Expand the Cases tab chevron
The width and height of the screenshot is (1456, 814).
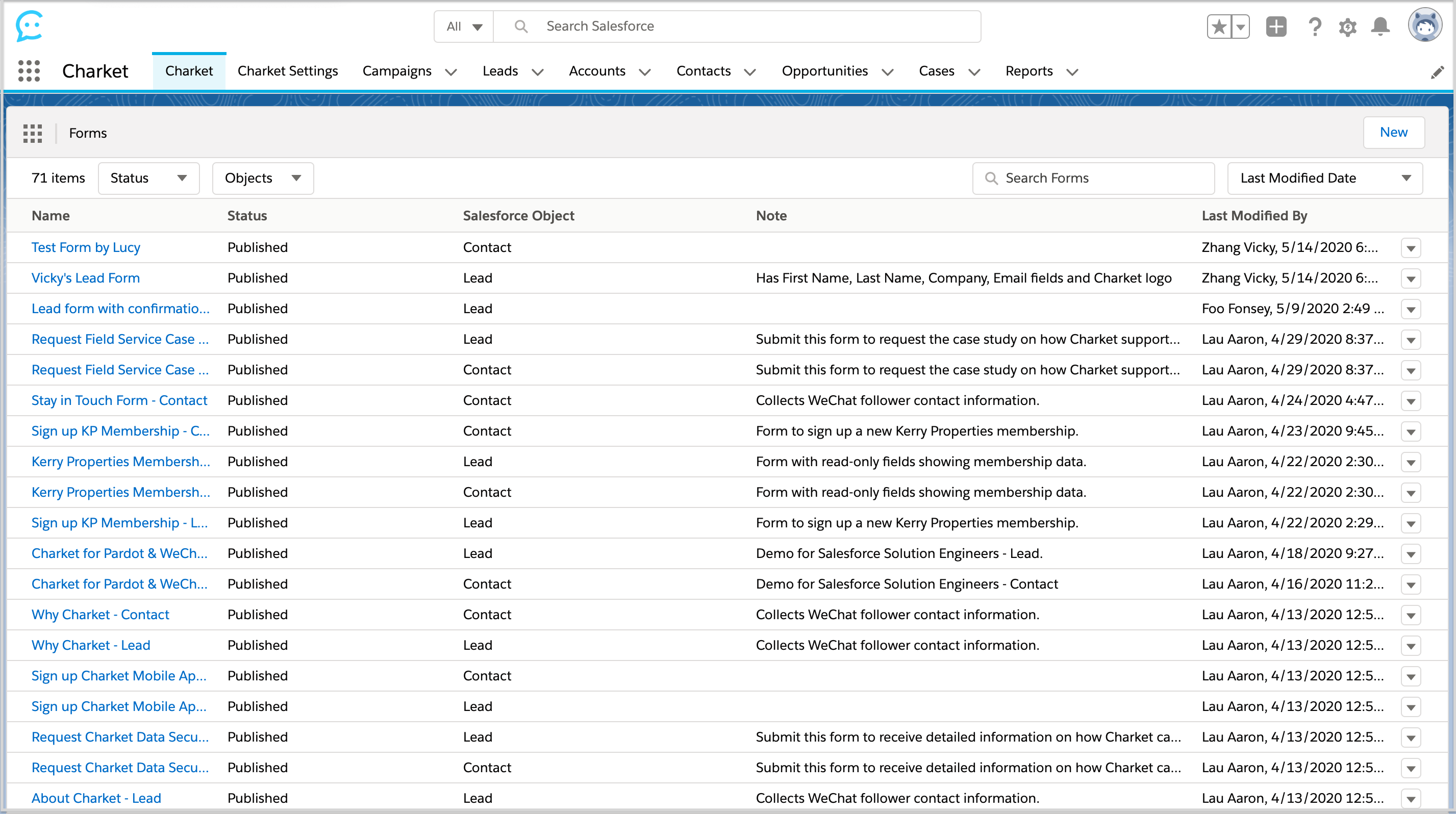[x=974, y=72]
